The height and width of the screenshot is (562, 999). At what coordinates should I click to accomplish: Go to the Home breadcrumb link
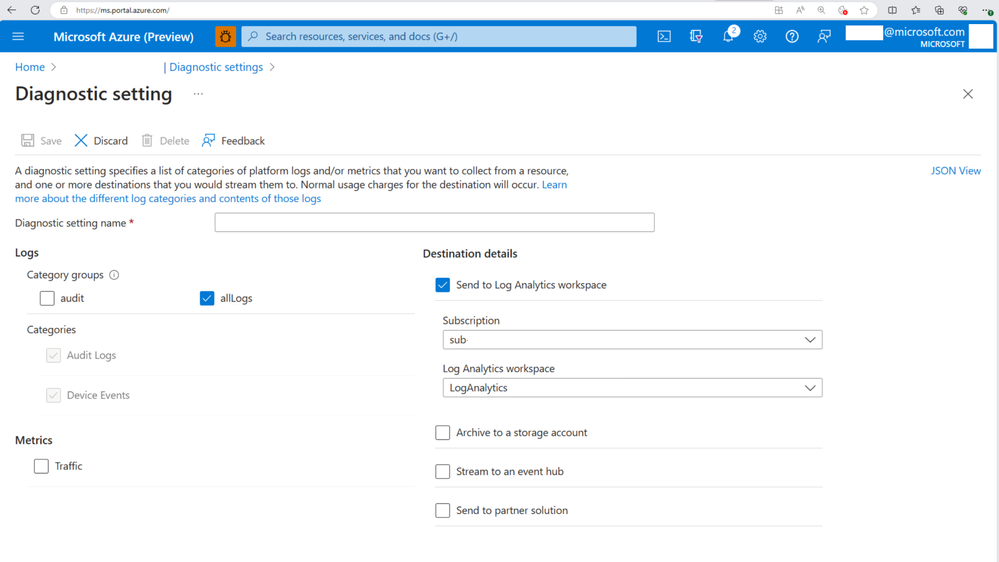(30, 67)
